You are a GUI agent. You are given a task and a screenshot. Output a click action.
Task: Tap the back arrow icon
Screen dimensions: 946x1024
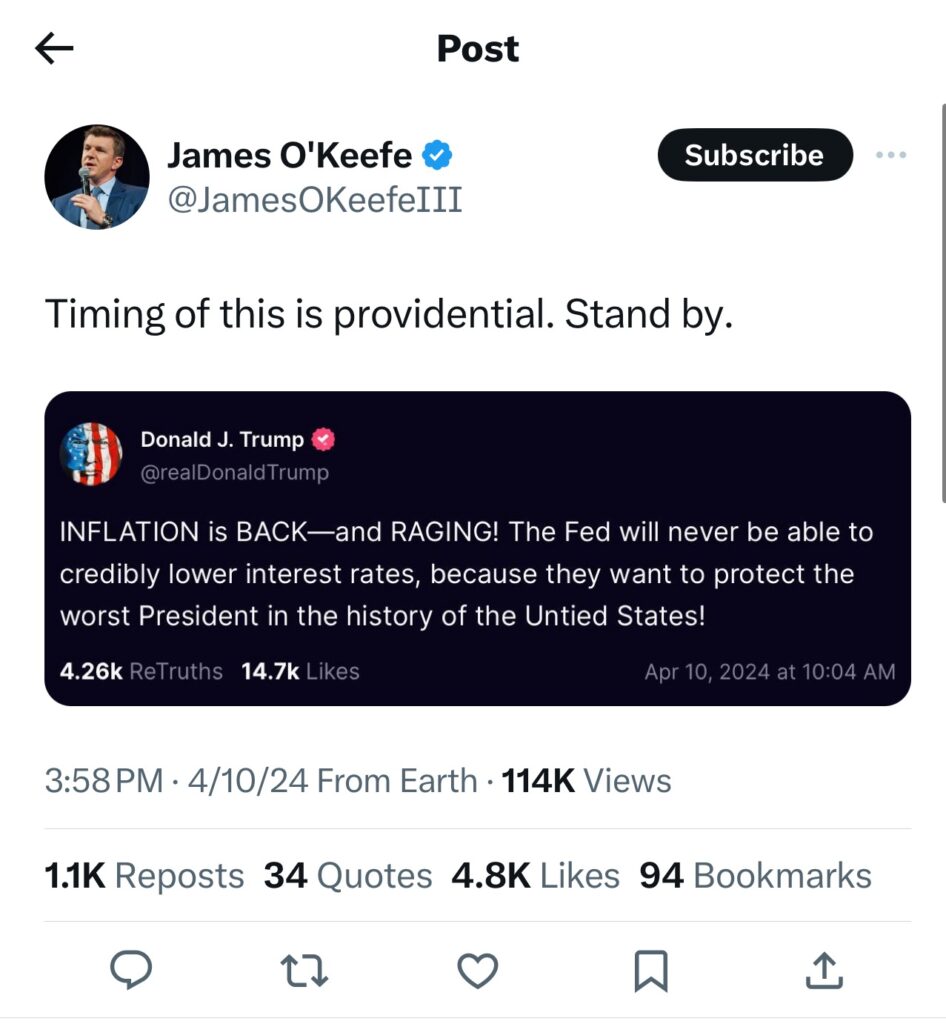(x=54, y=49)
